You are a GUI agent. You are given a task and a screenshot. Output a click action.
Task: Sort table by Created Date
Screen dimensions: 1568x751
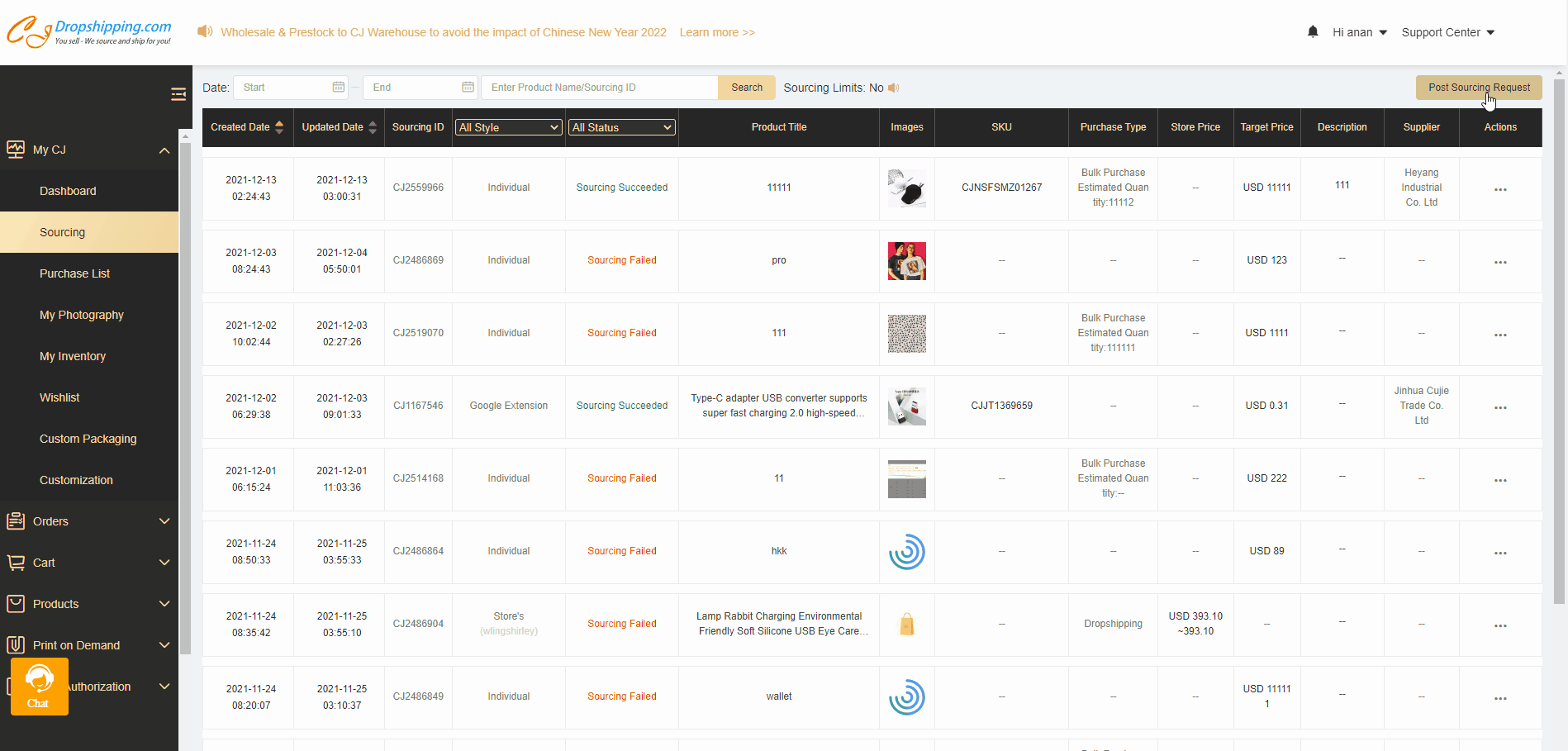coord(279,127)
